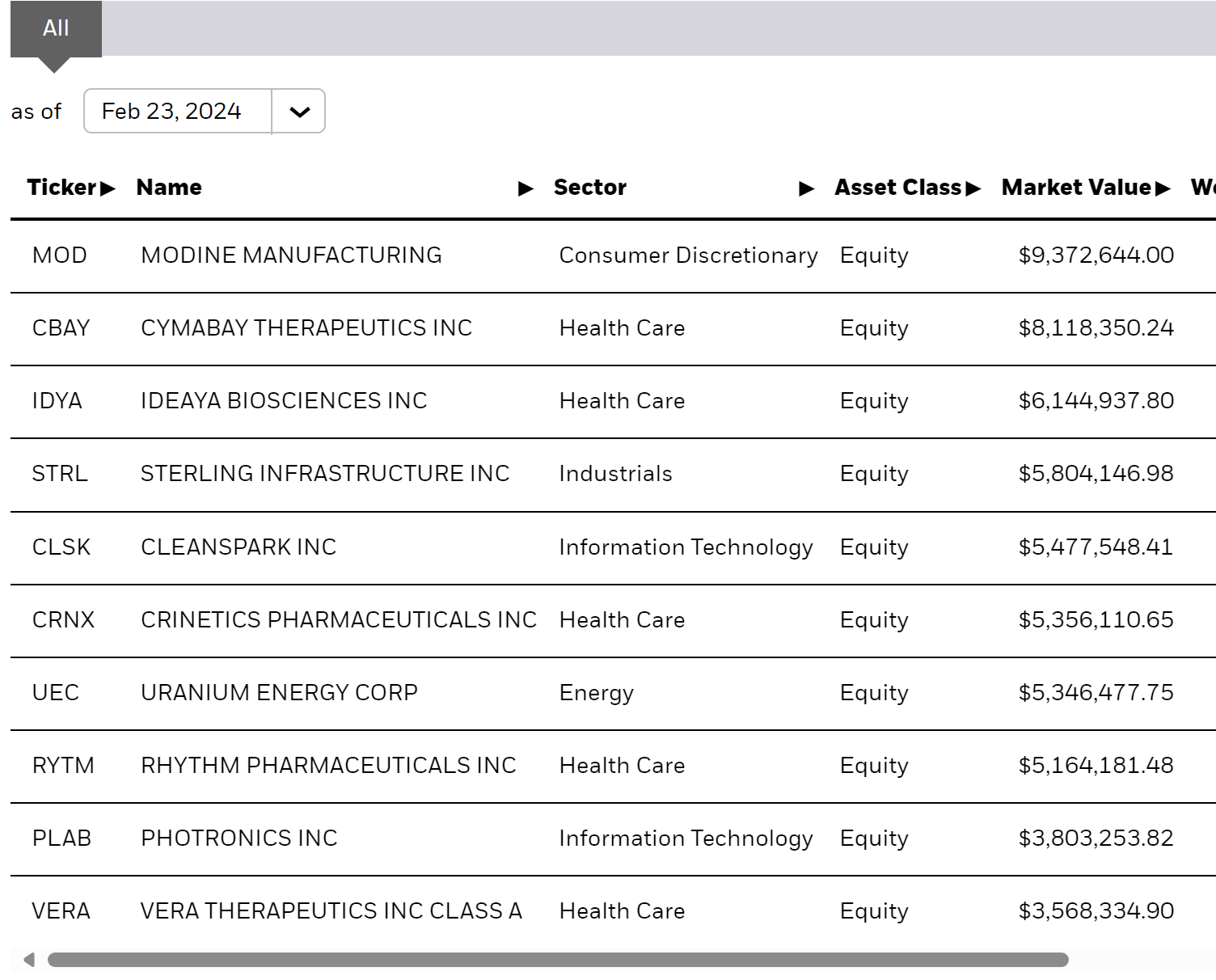
Task: Click the Ticker column header
Action: 61,188
